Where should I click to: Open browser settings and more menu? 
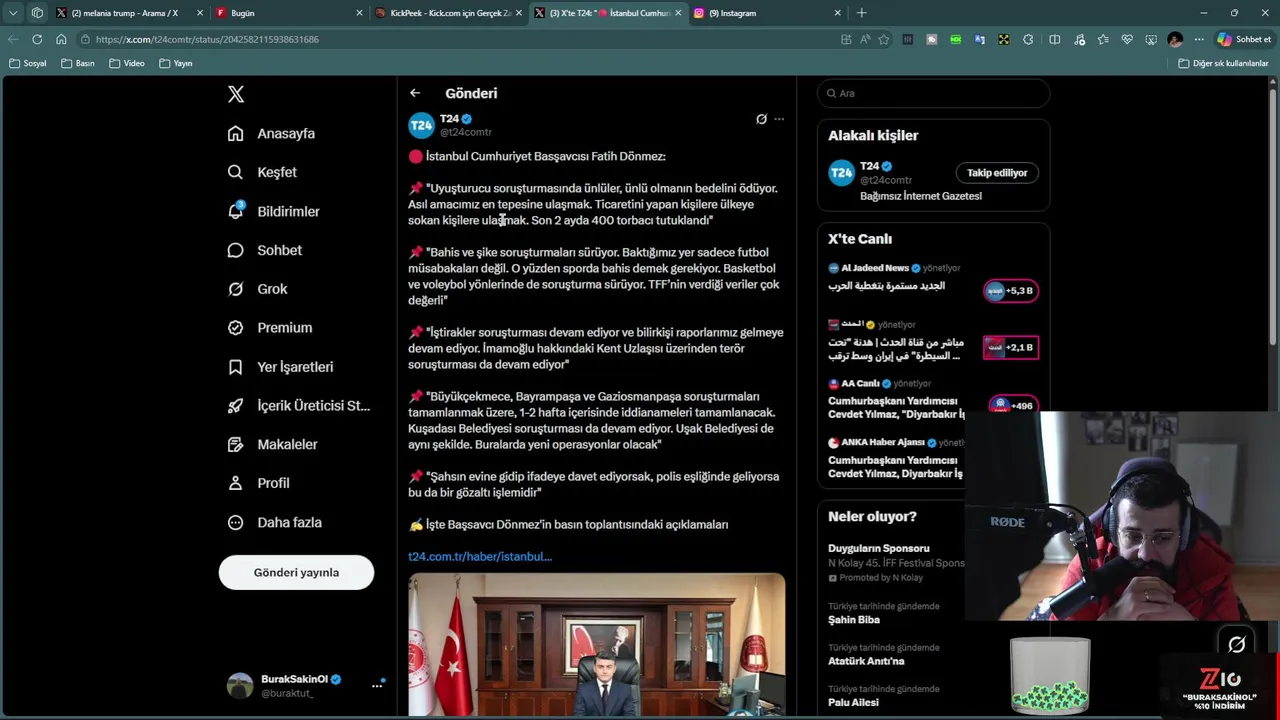1199,39
